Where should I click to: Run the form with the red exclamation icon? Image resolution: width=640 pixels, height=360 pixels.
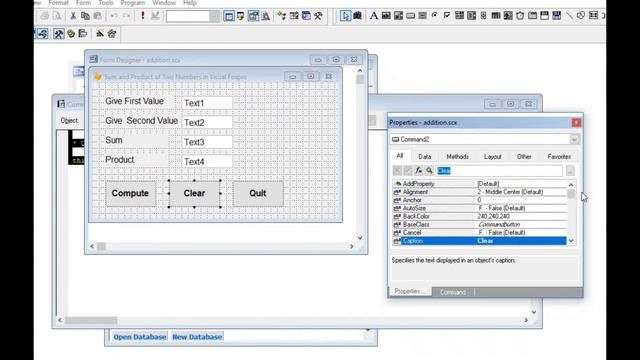pos(142,16)
